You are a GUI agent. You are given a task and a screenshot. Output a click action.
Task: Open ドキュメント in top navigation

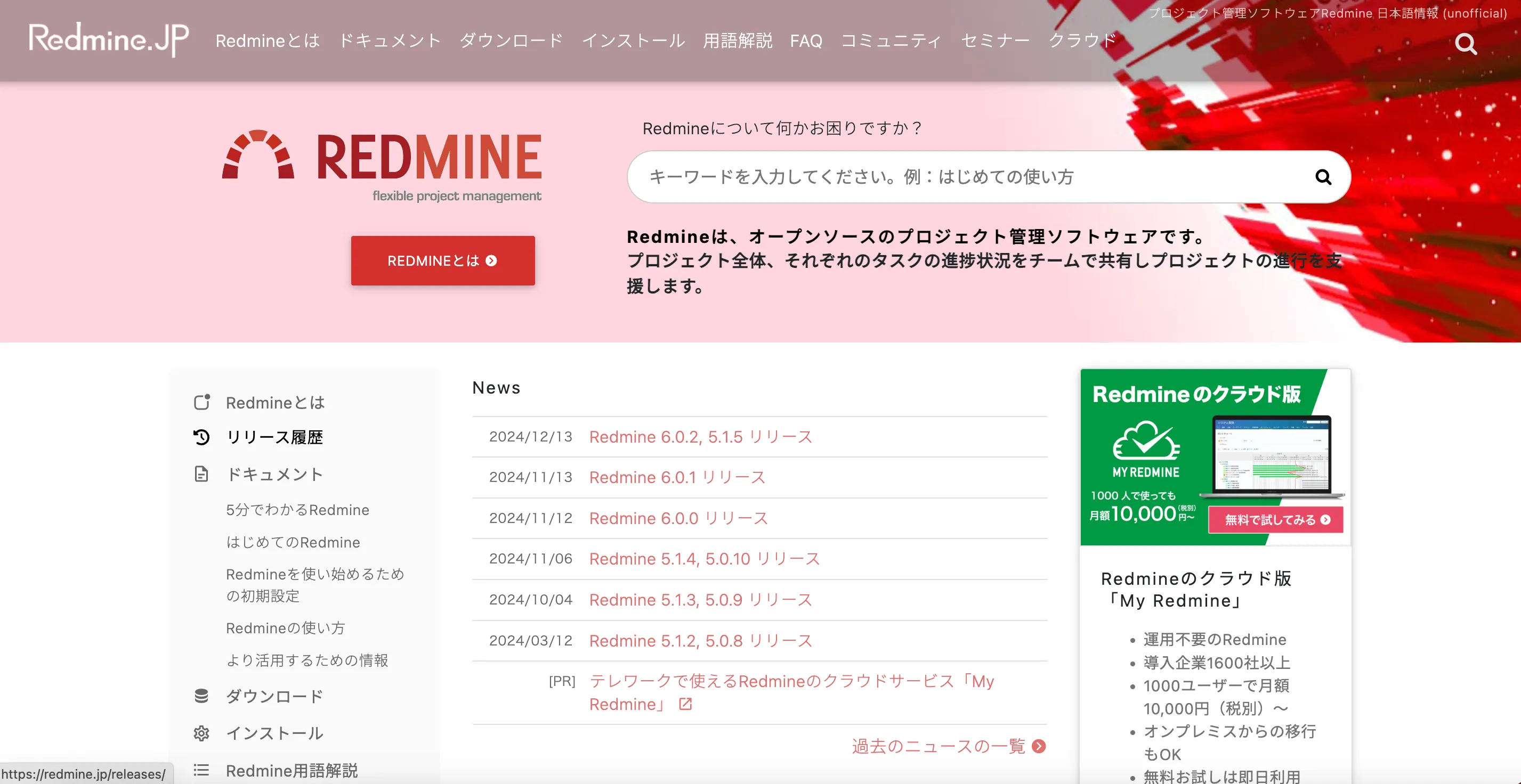(390, 40)
